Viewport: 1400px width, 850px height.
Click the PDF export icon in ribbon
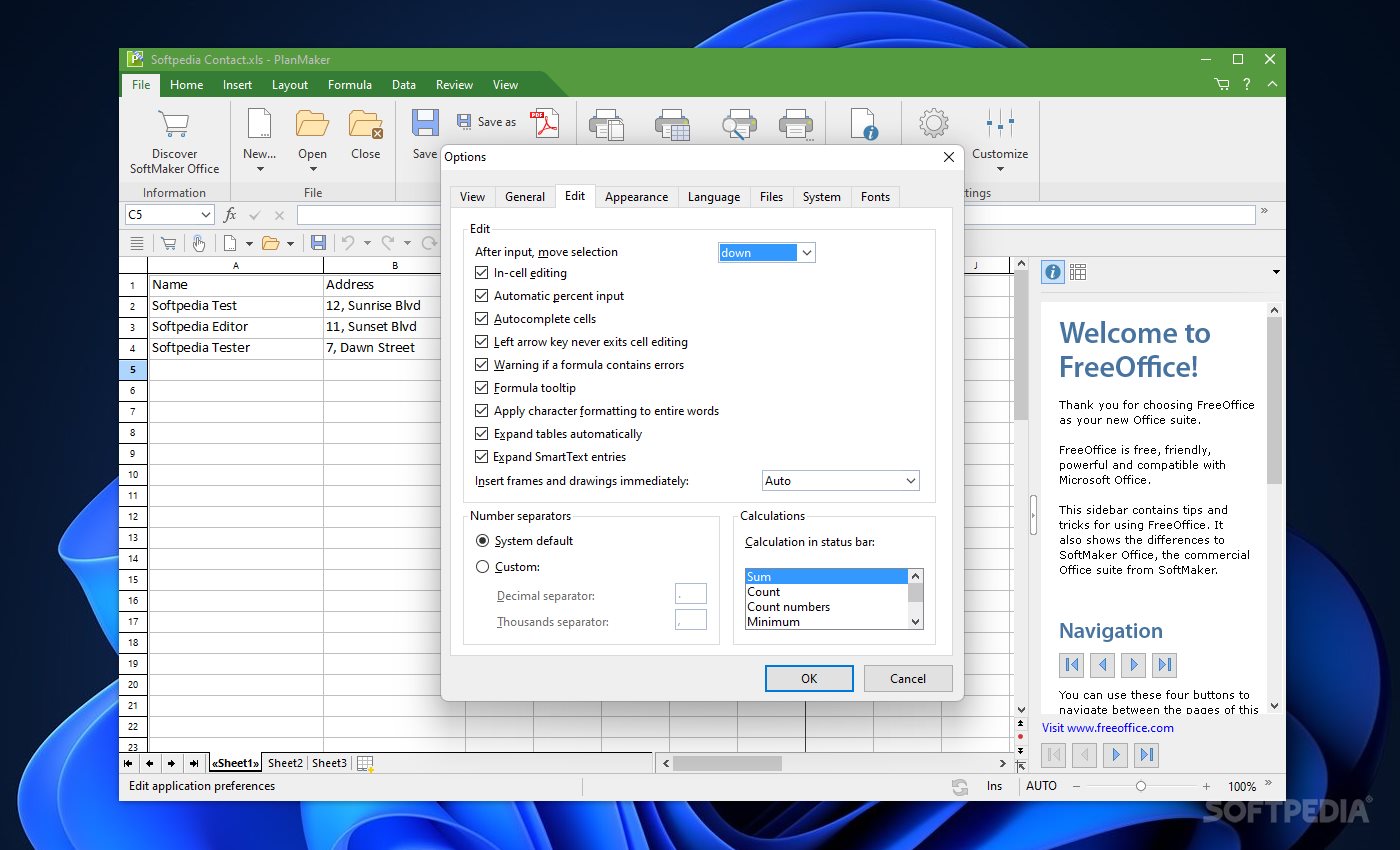(545, 122)
